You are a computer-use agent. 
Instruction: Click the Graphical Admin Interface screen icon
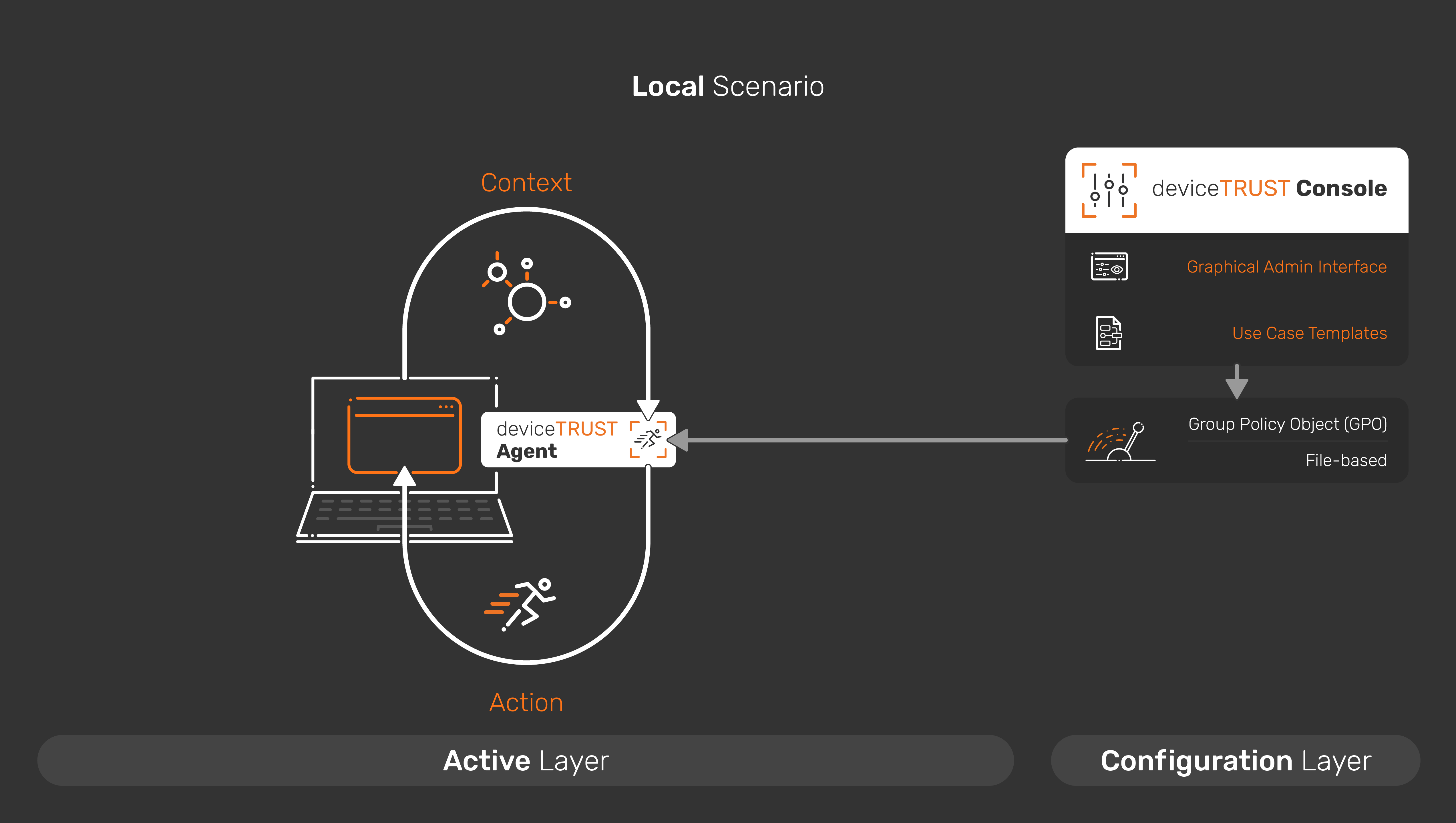[1109, 267]
